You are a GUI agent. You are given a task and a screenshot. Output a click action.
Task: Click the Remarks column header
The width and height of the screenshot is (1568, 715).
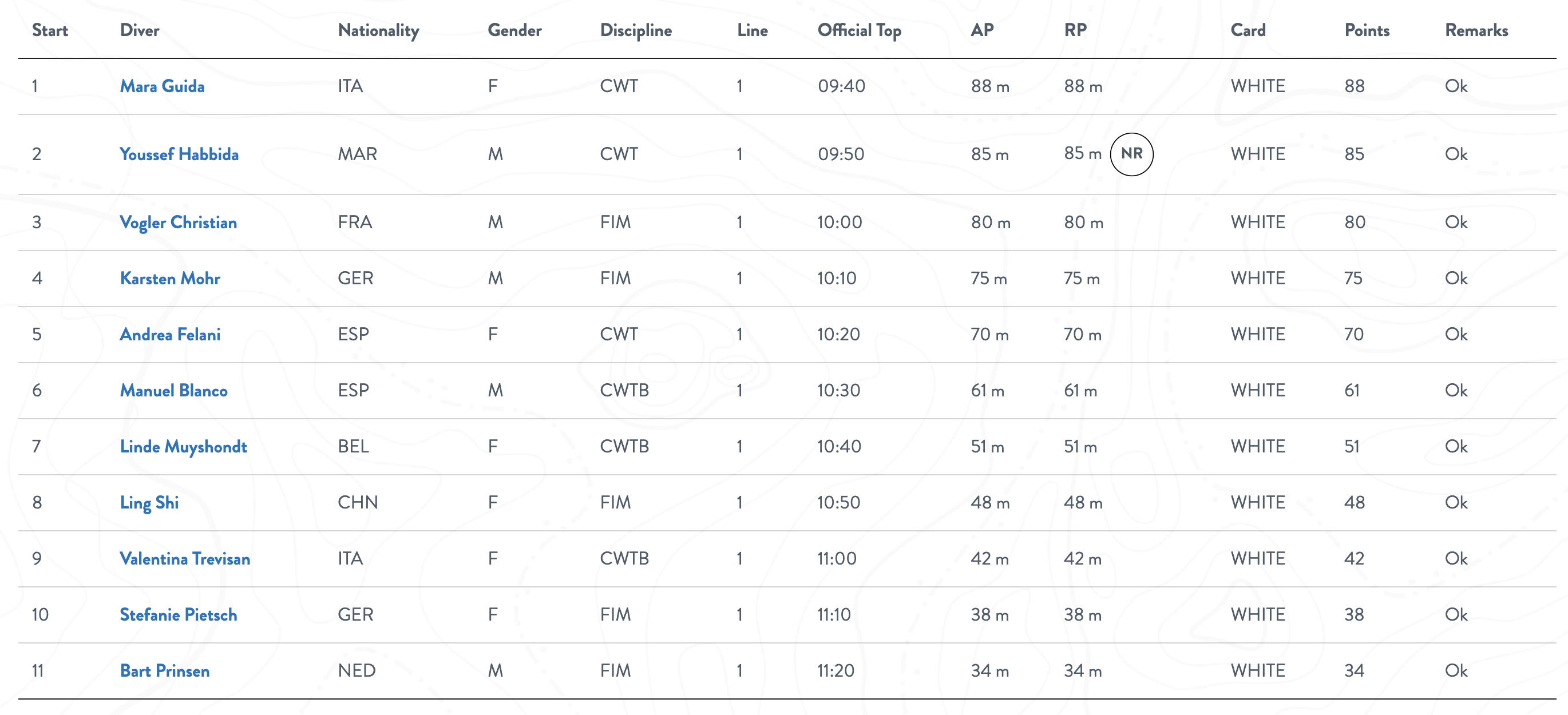1476,30
